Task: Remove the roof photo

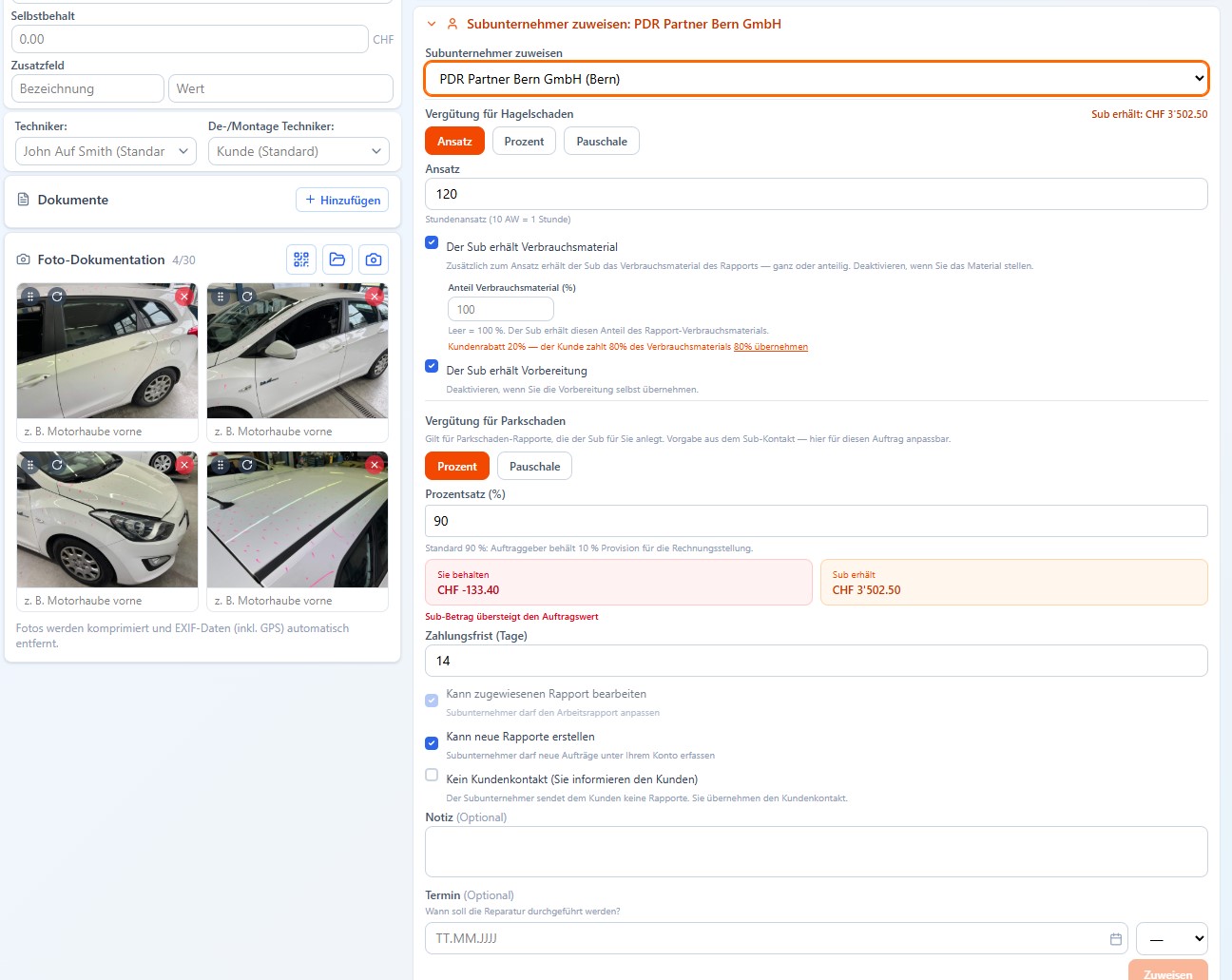Action: [375, 465]
